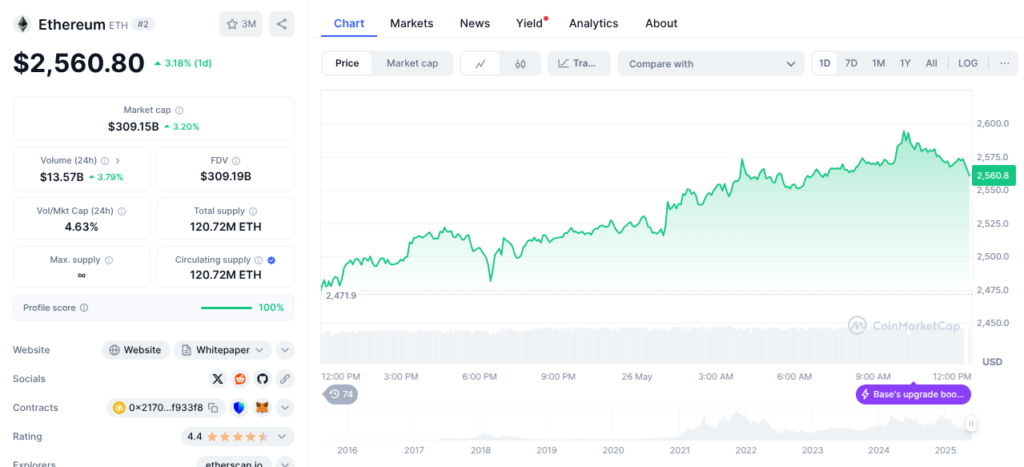Click 2018 in the range timeline
1024x467 pixels.
click(x=480, y=450)
